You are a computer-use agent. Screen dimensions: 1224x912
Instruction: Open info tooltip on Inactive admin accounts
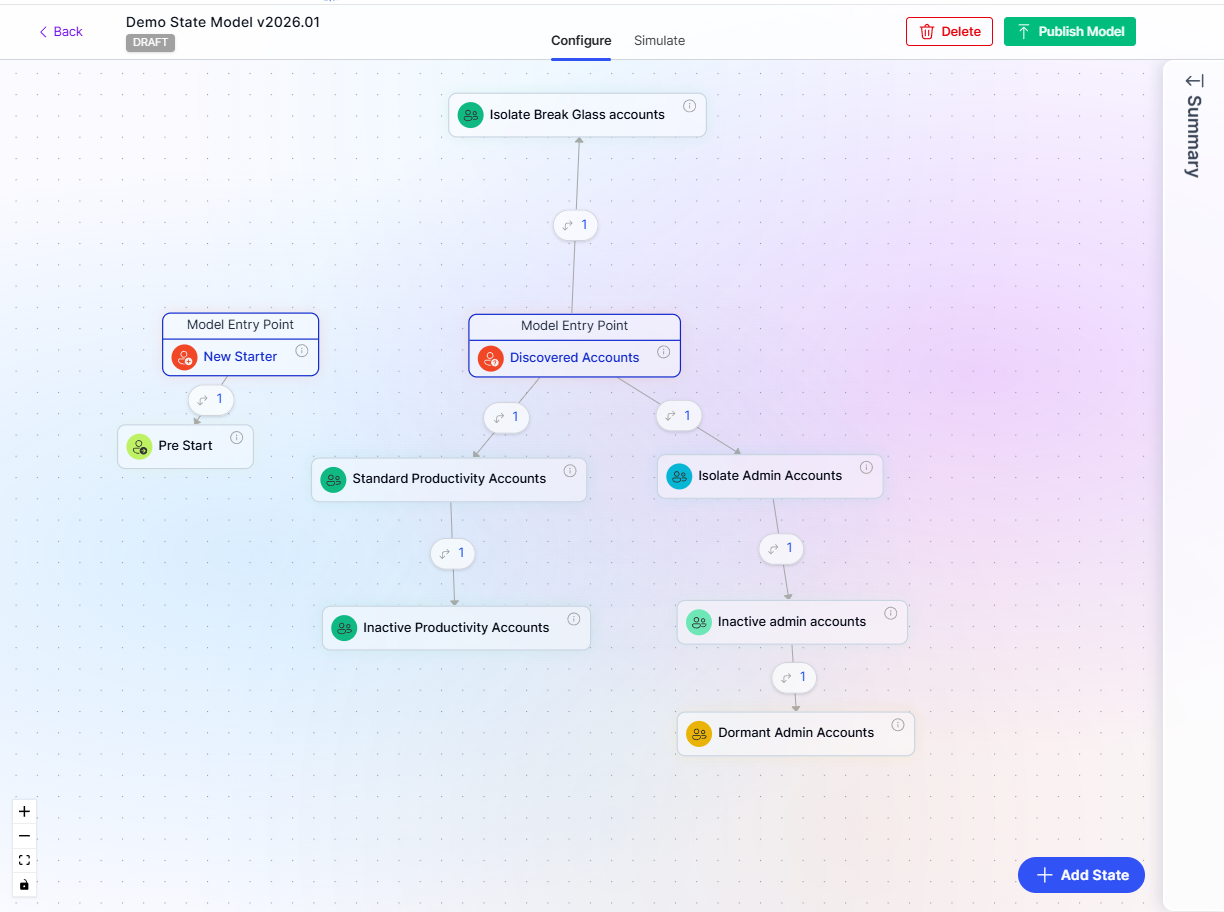(890, 613)
